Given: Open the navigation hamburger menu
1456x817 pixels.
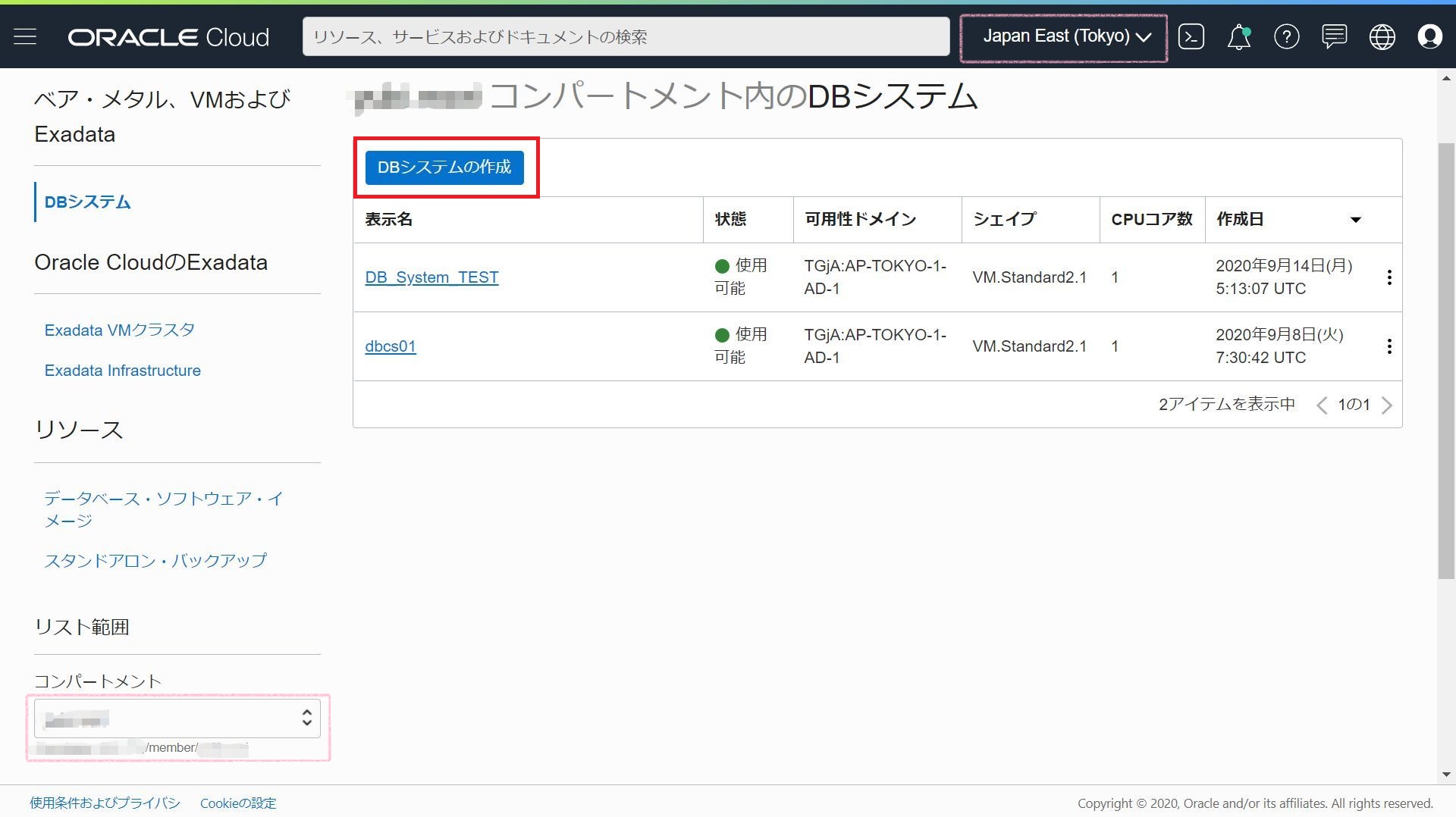Looking at the screenshot, I should click(x=25, y=36).
